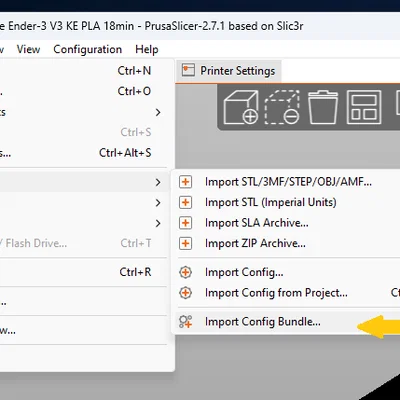
Task: Open the Configuration menu
Action: click(x=87, y=49)
